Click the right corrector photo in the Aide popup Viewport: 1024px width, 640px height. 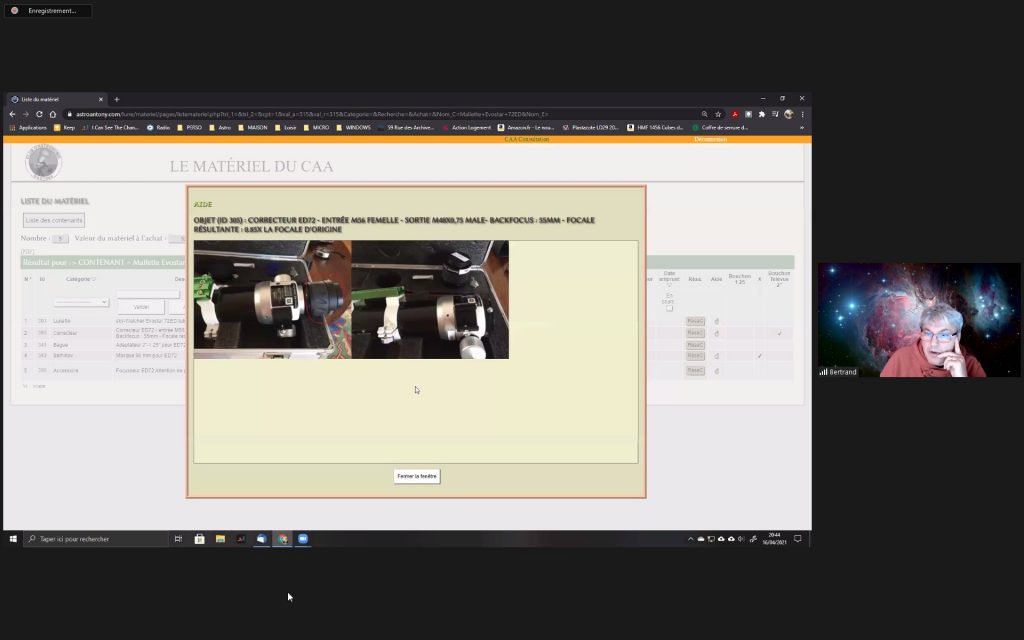(x=430, y=300)
